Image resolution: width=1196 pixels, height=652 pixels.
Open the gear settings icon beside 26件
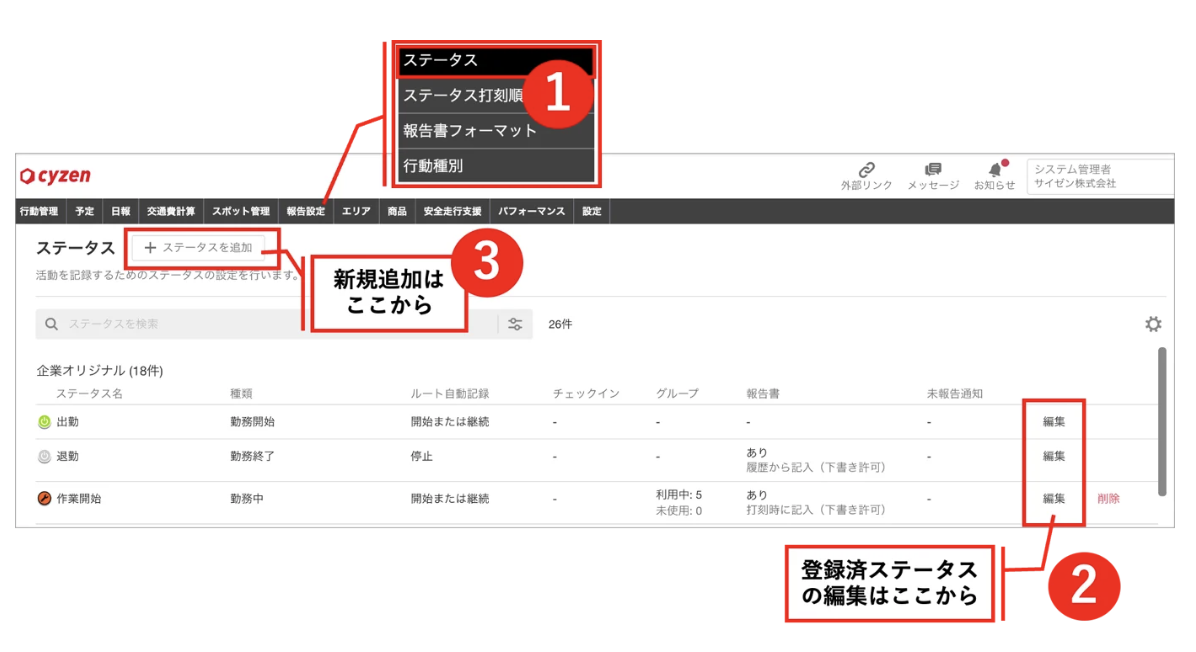[x=1153, y=324]
